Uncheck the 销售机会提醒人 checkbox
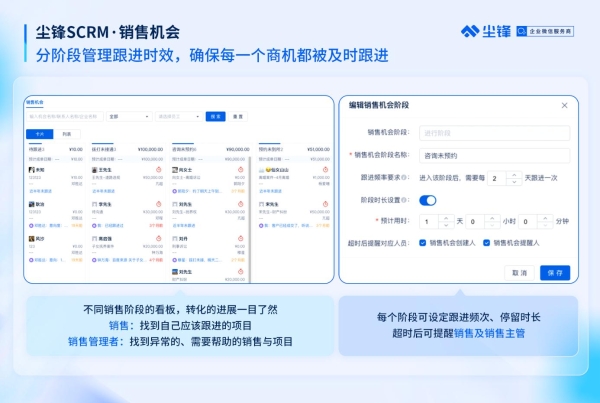Viewport: 600px width, 403px height. tap(486, 243)
